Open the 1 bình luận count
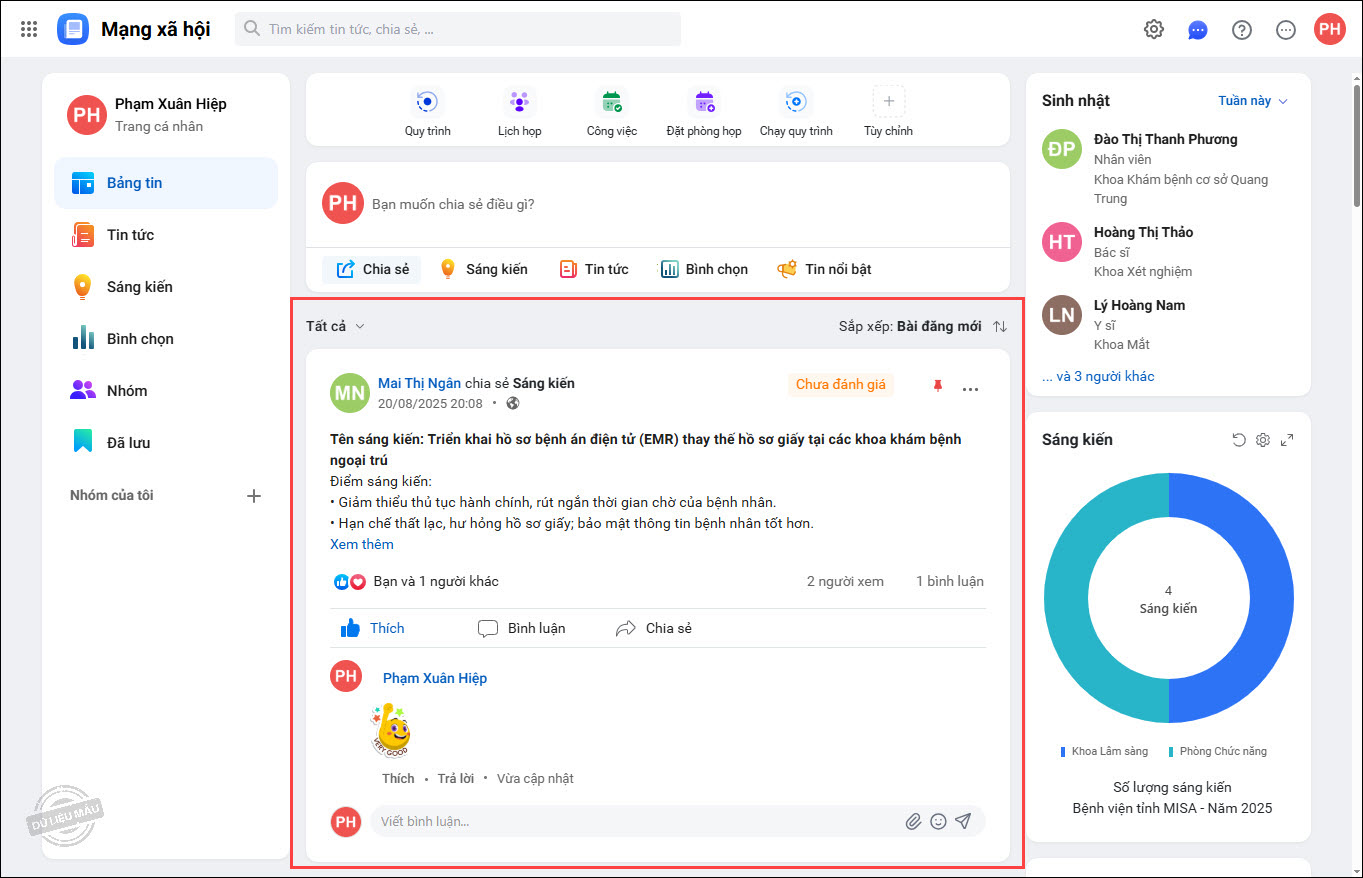1363x878 pixels. click(x=950, y=581)
